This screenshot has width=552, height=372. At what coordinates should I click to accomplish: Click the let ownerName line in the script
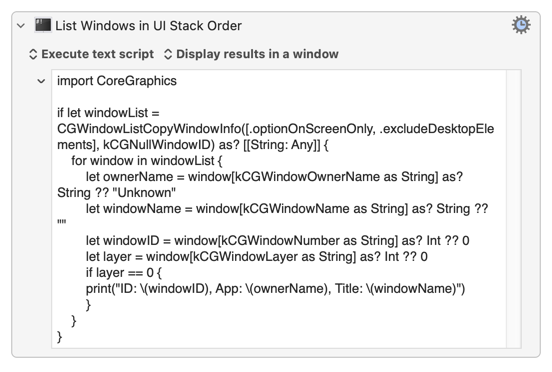click(274, 177)
